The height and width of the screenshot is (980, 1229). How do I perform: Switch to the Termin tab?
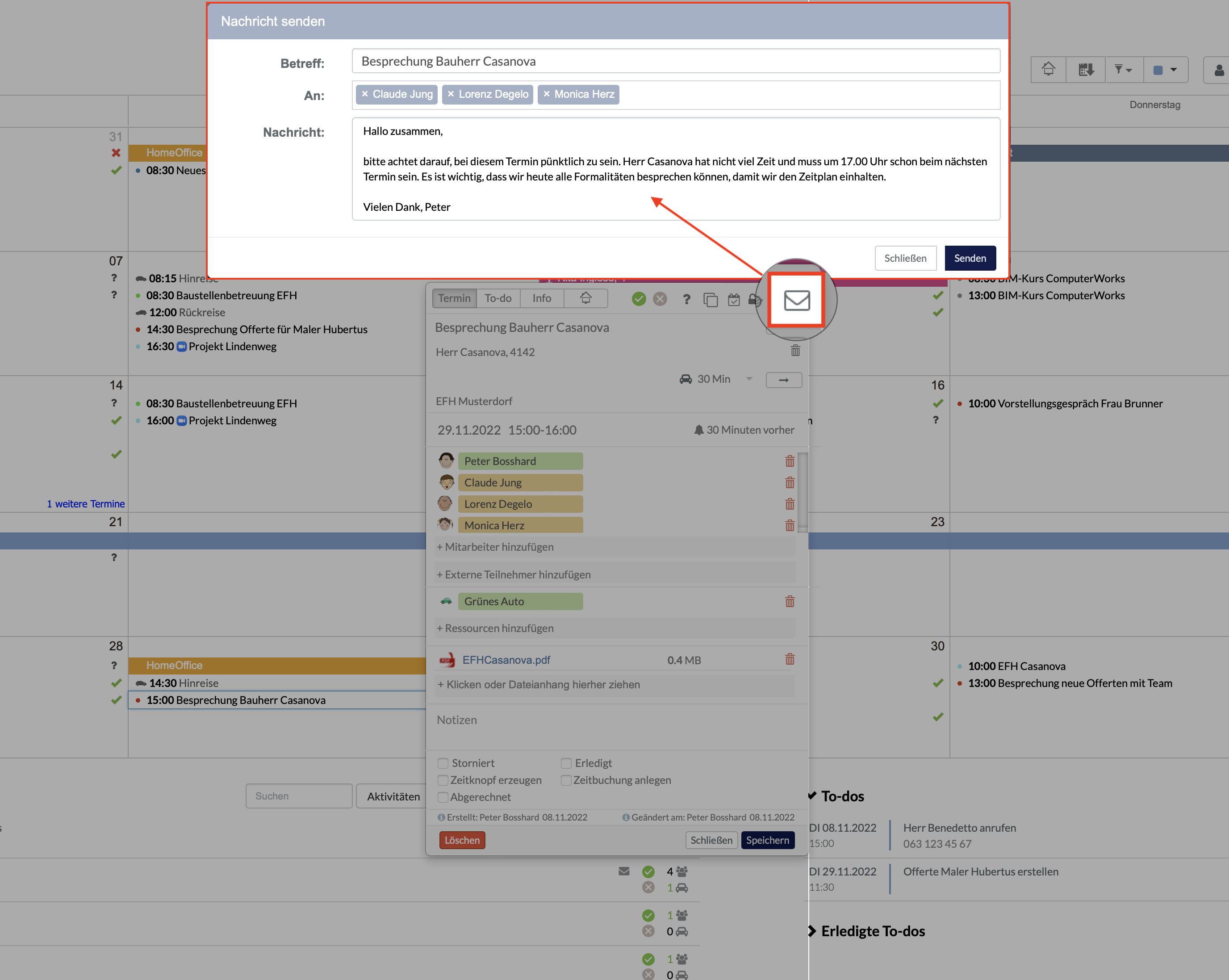(x=454, y=298)
